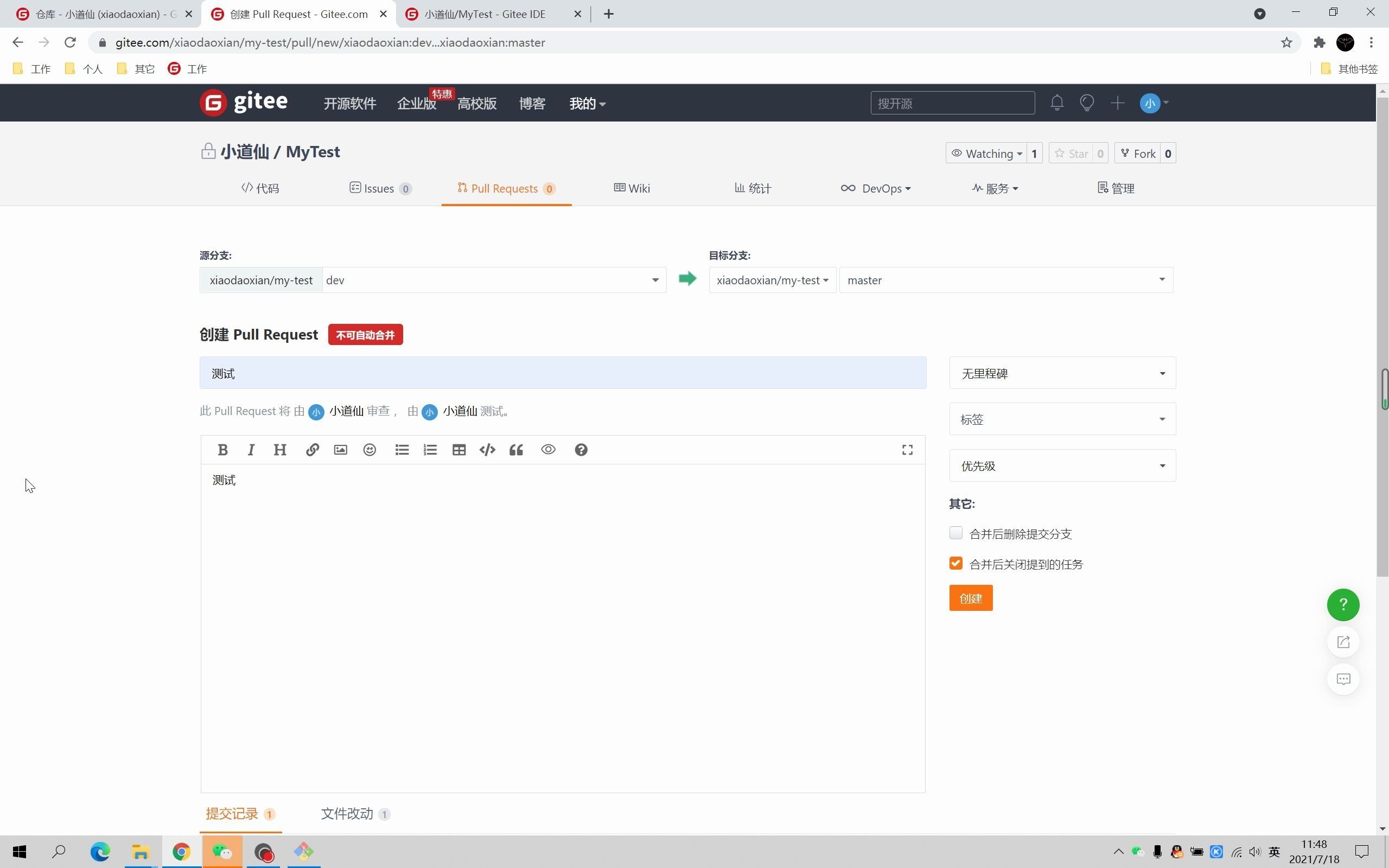
Task: Switch to 提交记录 commits tab
Action: 240,813
